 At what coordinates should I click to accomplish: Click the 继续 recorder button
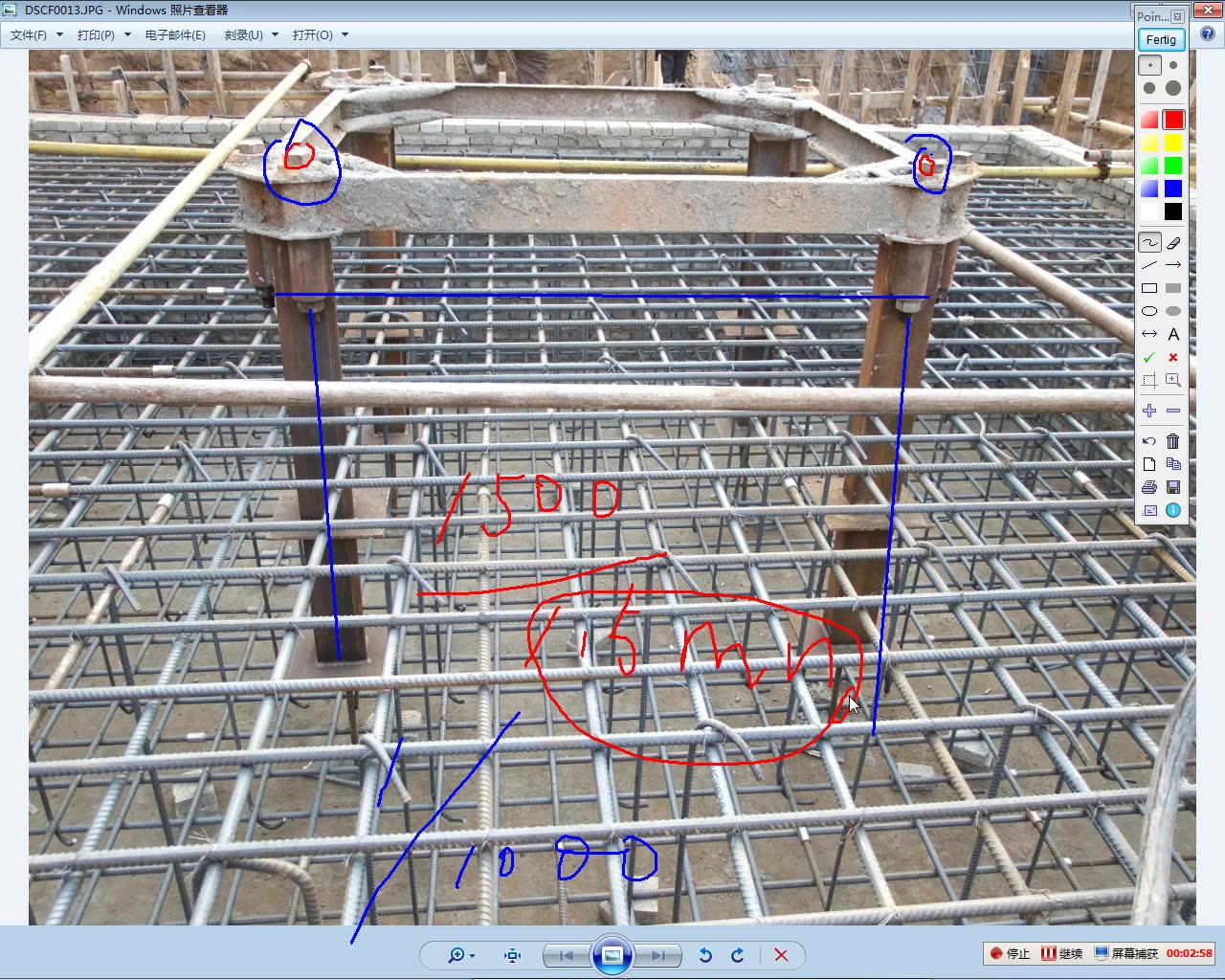pyautogui.click(x=1062, y=953)
